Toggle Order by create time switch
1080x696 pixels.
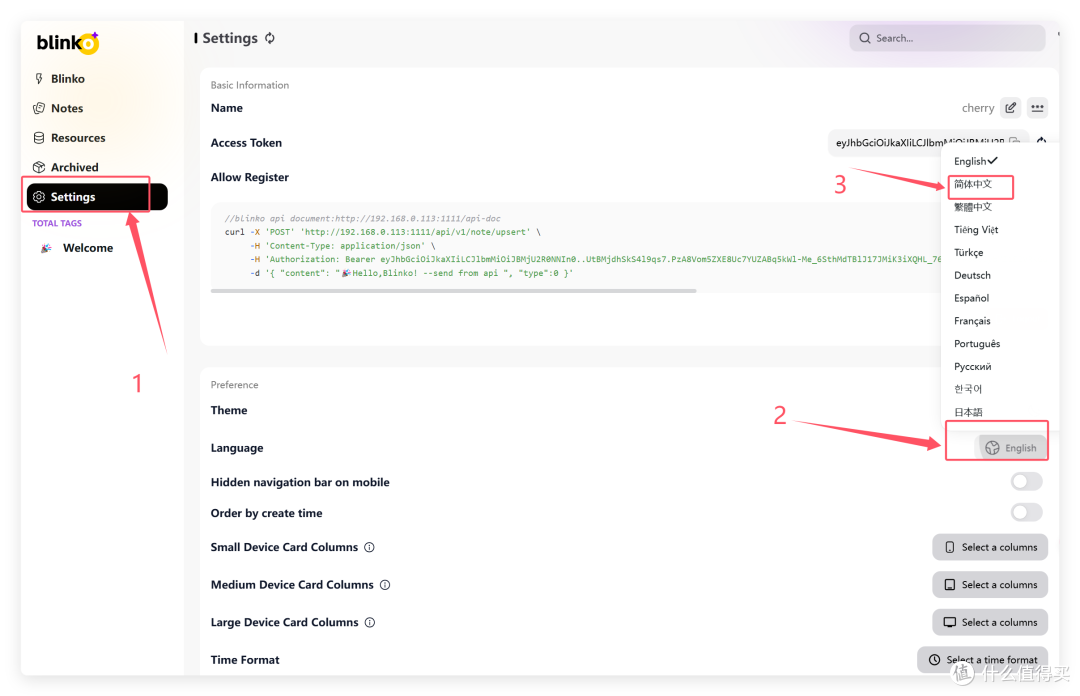pos(1026,513)
